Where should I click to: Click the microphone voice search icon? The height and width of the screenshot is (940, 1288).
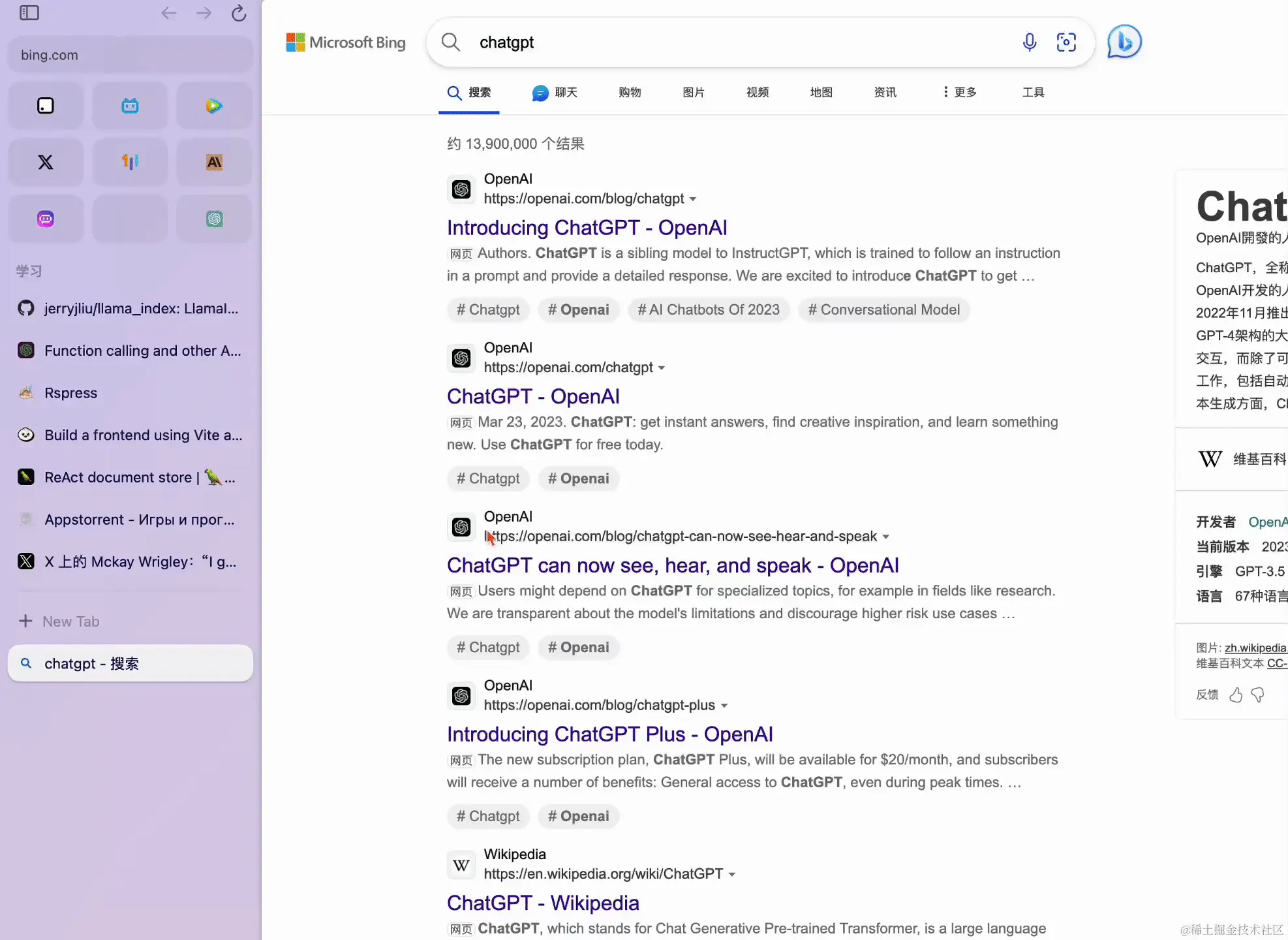click(x=1029, y=42)
